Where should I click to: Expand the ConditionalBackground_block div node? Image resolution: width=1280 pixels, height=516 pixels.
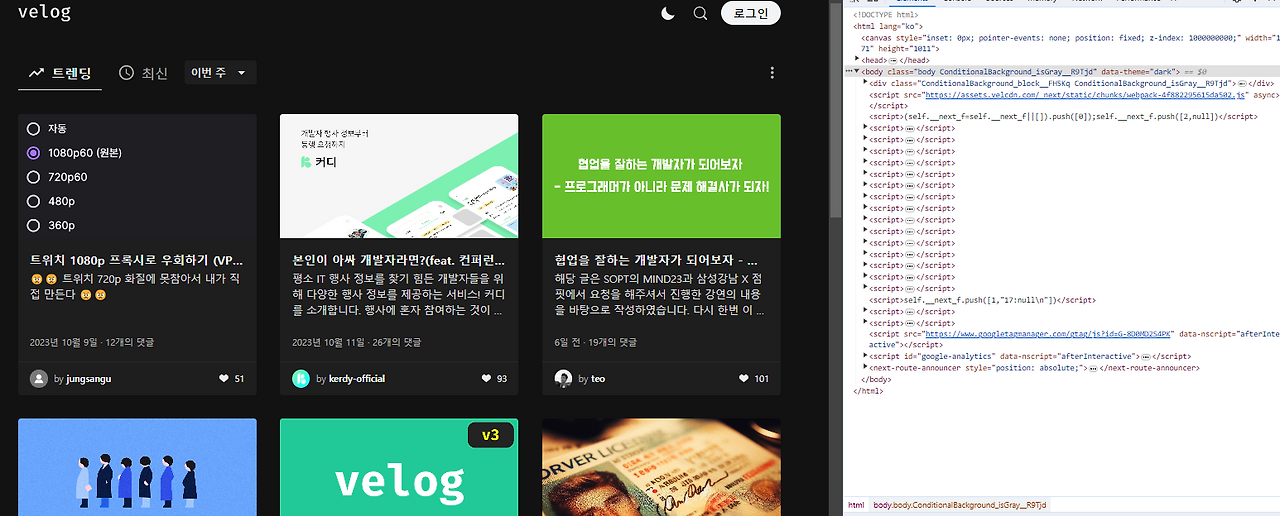click(x=866, y=83)
